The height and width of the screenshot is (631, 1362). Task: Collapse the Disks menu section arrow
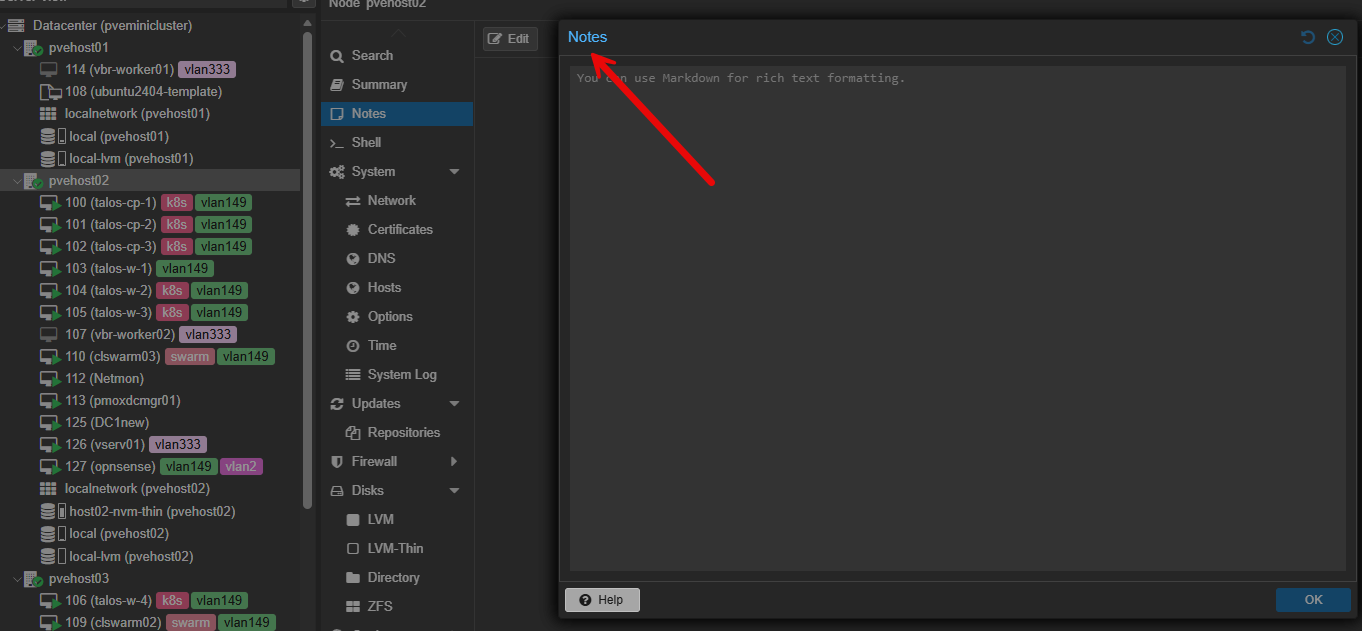click(x=455, y=491)
